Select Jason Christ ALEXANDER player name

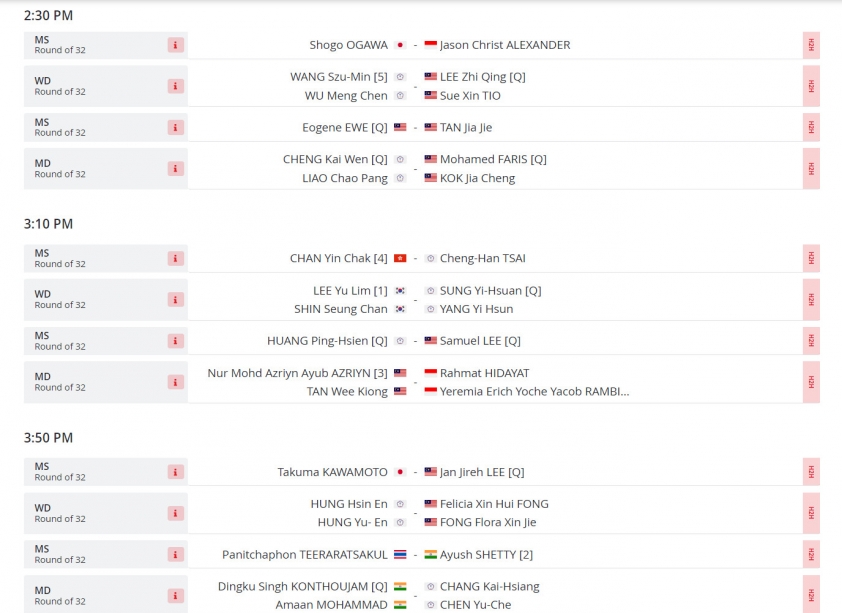505,45
